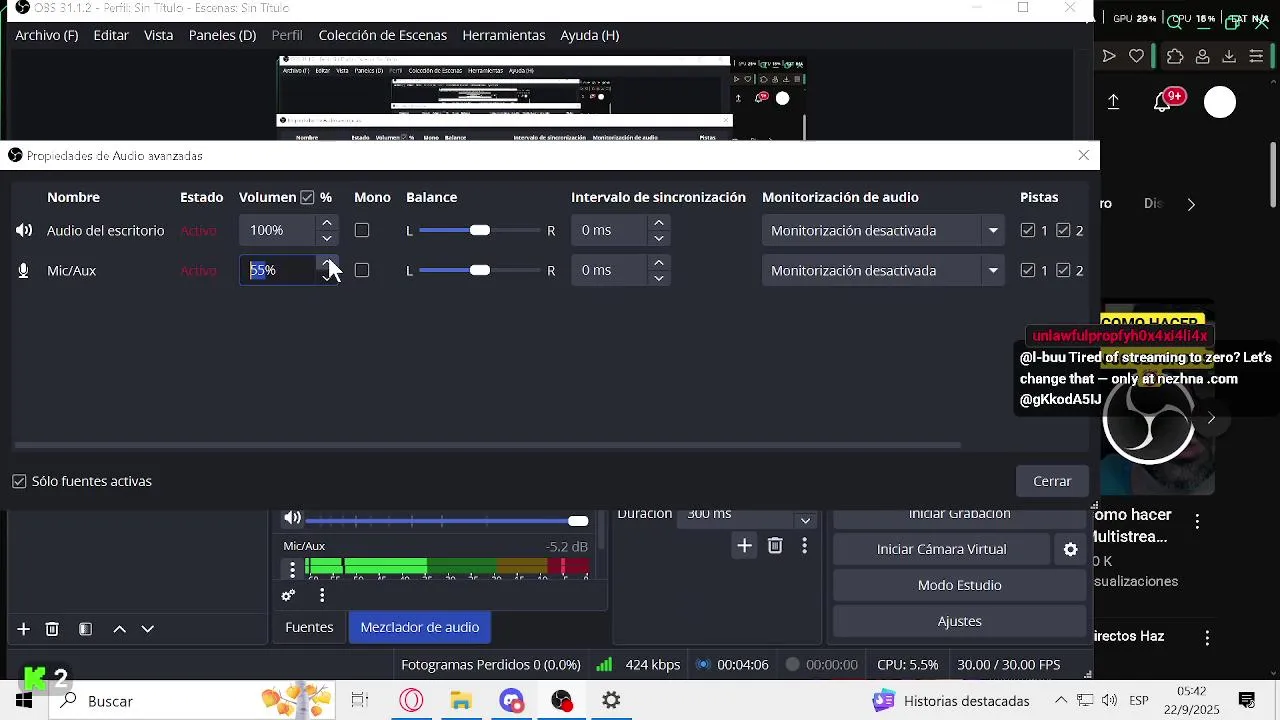This screenshot has height=720, width=1280.
Task: Toggle track 2 for Audio del escritorio
Action: click(1063, 231)
